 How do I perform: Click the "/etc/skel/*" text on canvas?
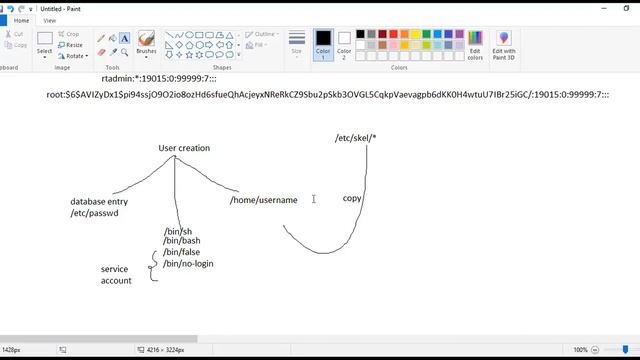[x=356, y=138]
